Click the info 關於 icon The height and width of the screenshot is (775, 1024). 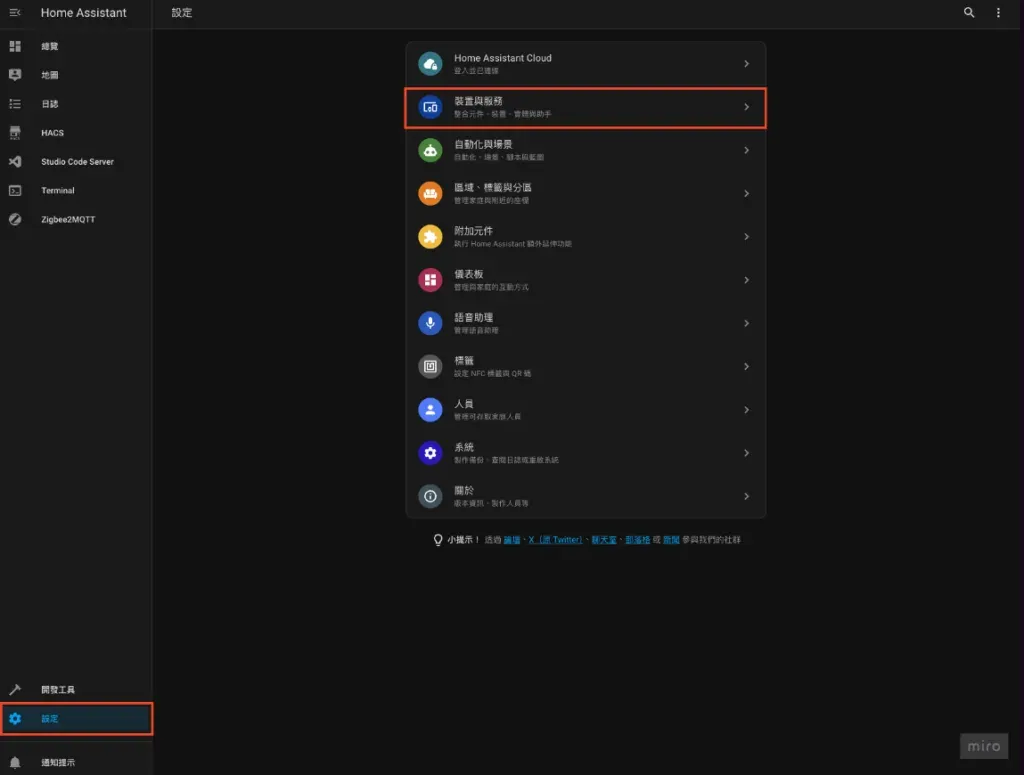click(x=430, y=496)
